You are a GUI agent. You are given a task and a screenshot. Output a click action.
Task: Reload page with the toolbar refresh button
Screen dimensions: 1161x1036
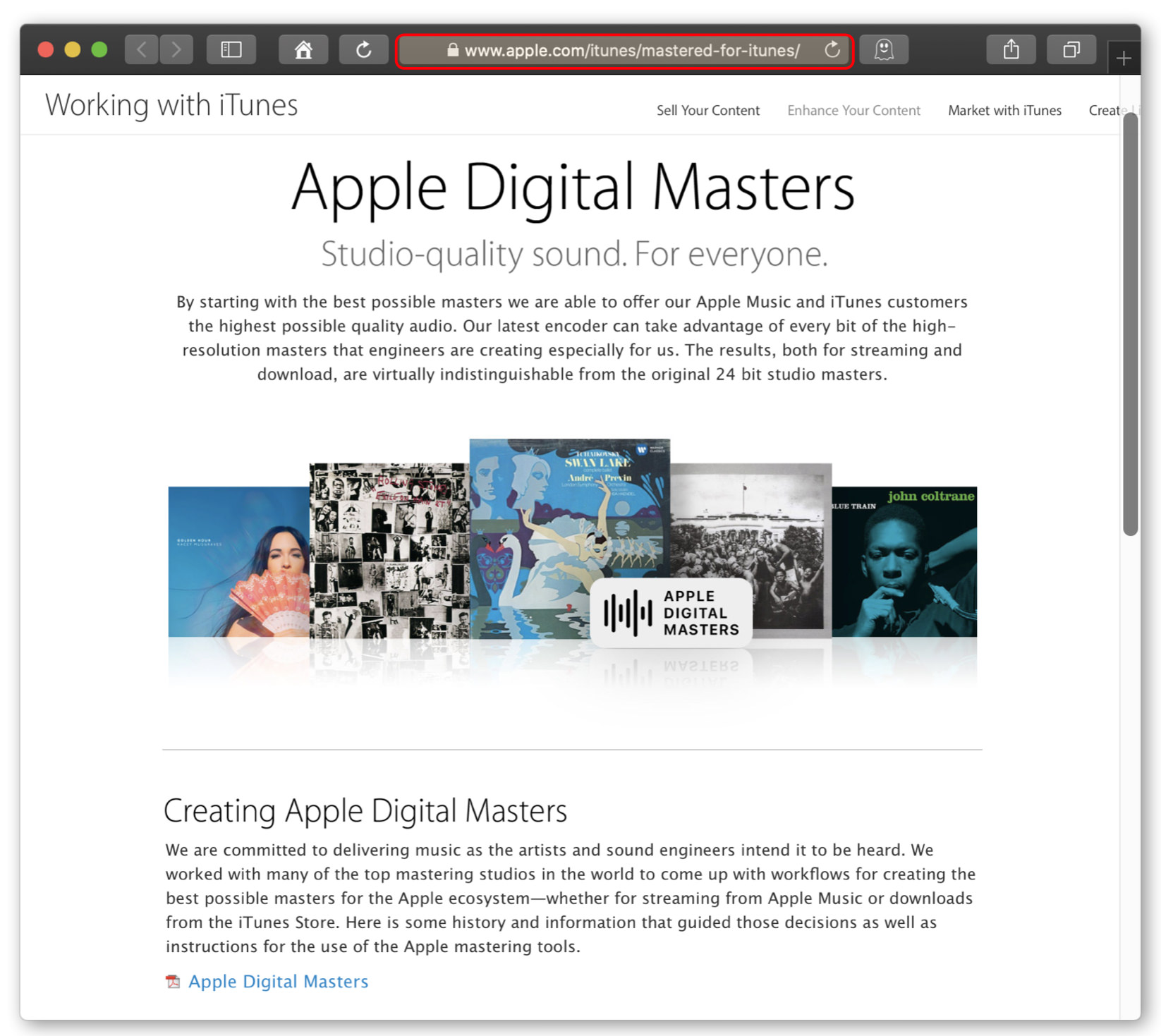(x=363, y=50)
